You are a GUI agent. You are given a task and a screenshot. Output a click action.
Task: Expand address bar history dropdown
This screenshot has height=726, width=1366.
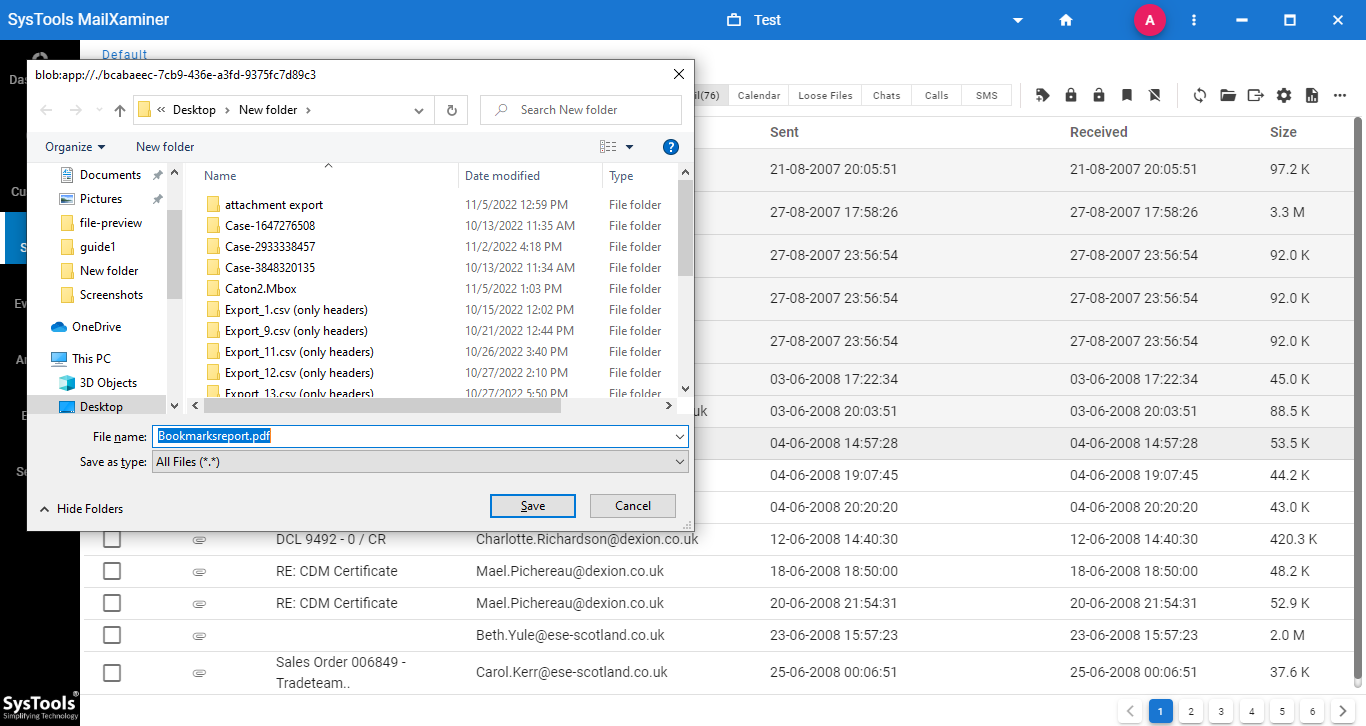tap(420, 110)
